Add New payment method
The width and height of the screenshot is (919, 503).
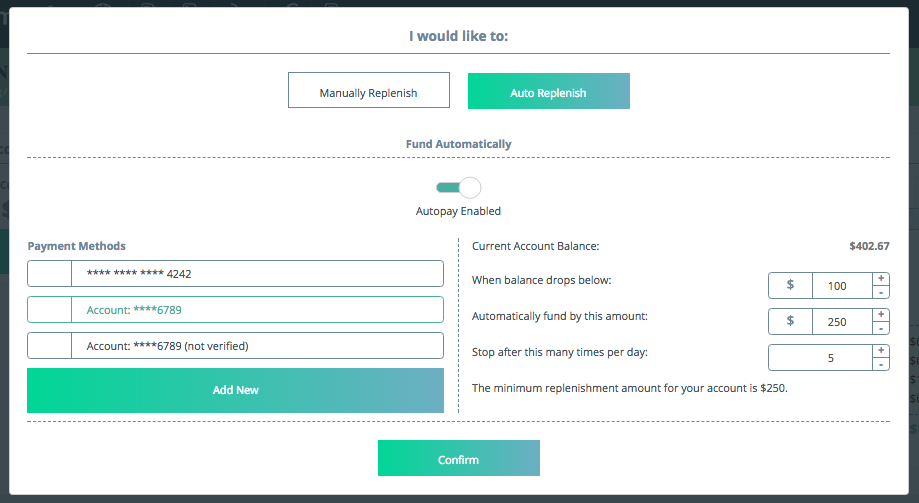click(x=235, y=390)
